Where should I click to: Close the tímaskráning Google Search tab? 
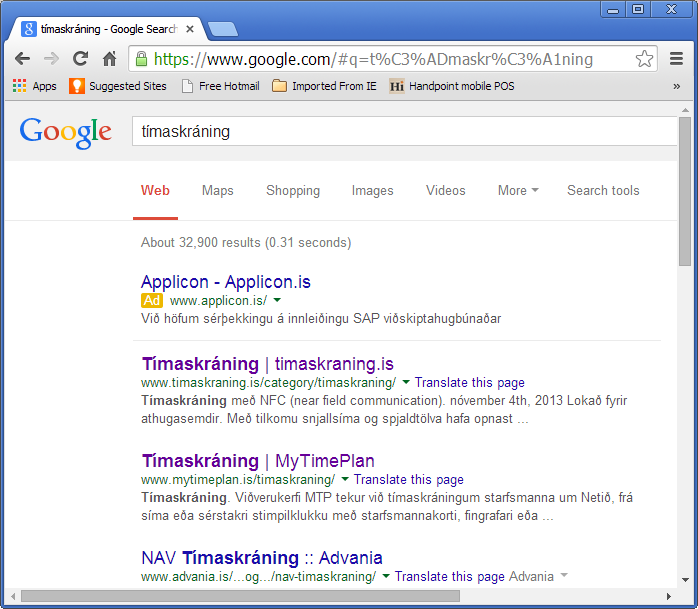point(190,29)
